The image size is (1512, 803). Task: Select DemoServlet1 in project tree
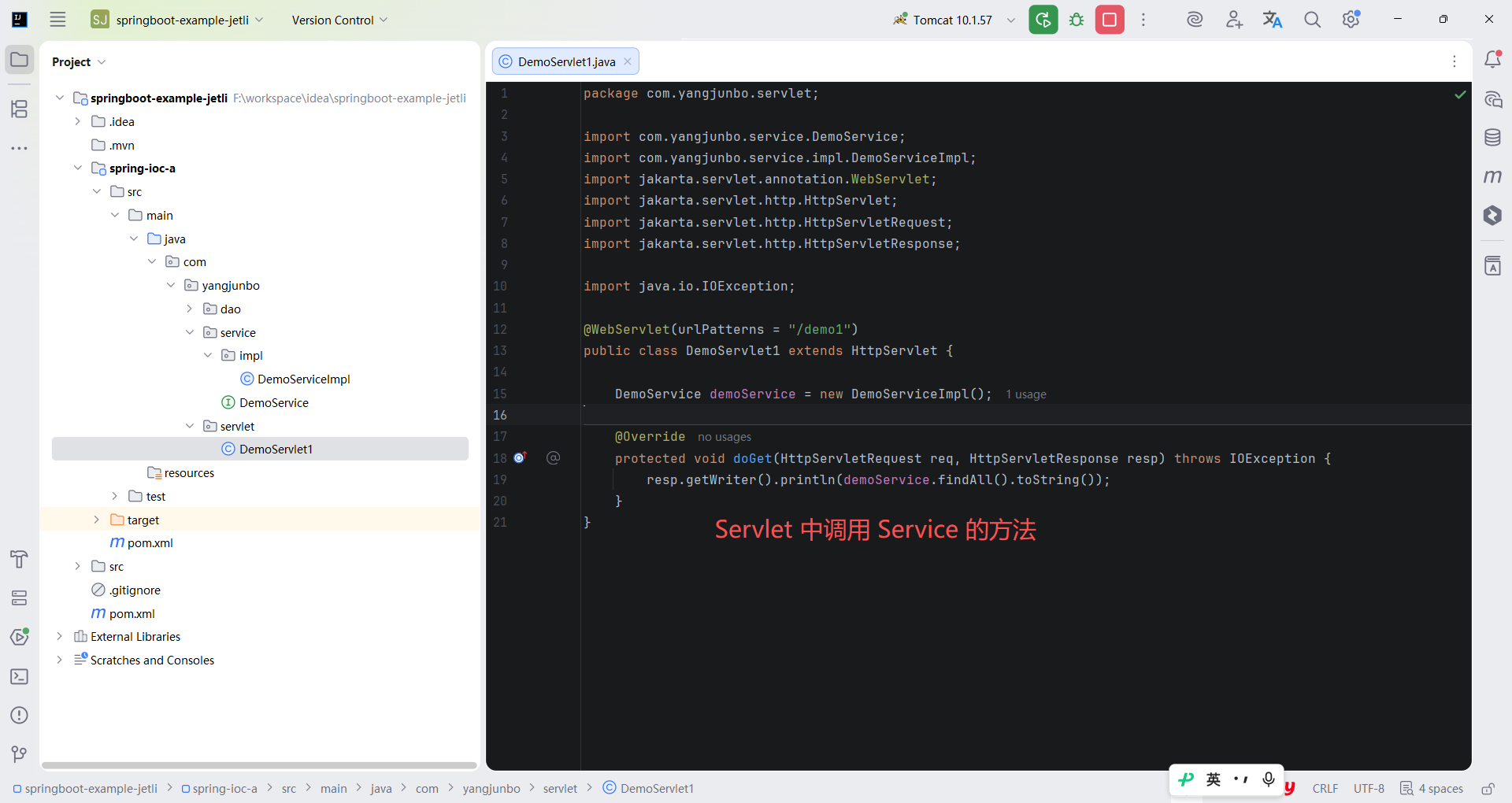(x=260, y=449)
